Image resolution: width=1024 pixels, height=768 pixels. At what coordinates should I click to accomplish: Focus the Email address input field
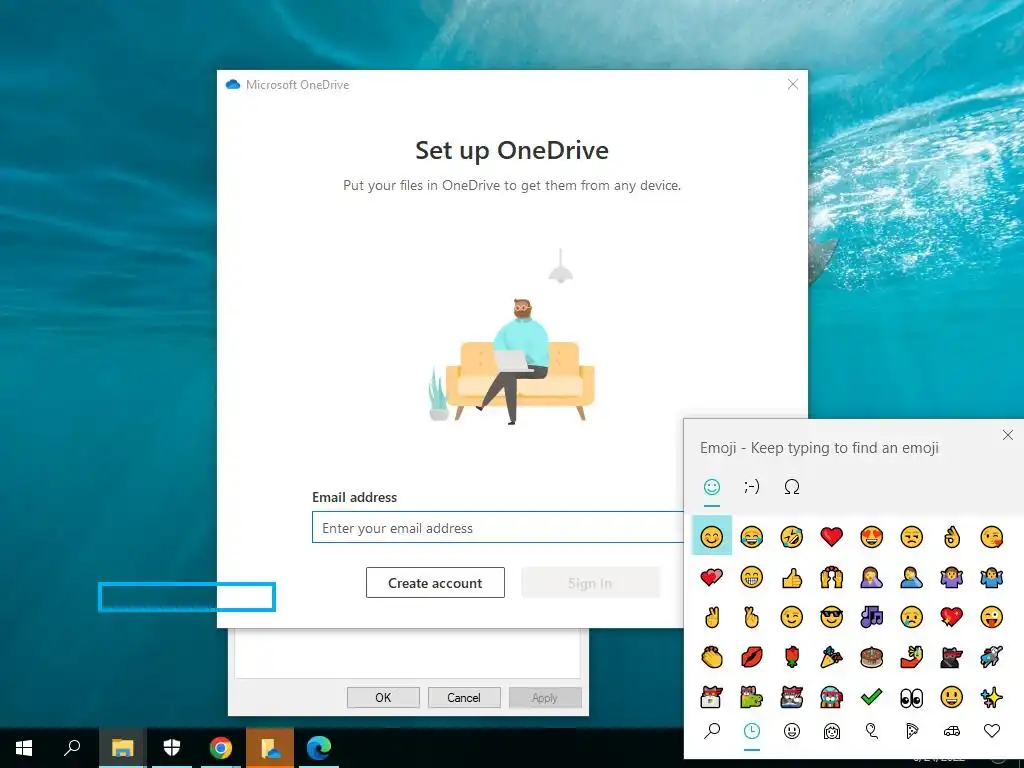click(498, 528)
